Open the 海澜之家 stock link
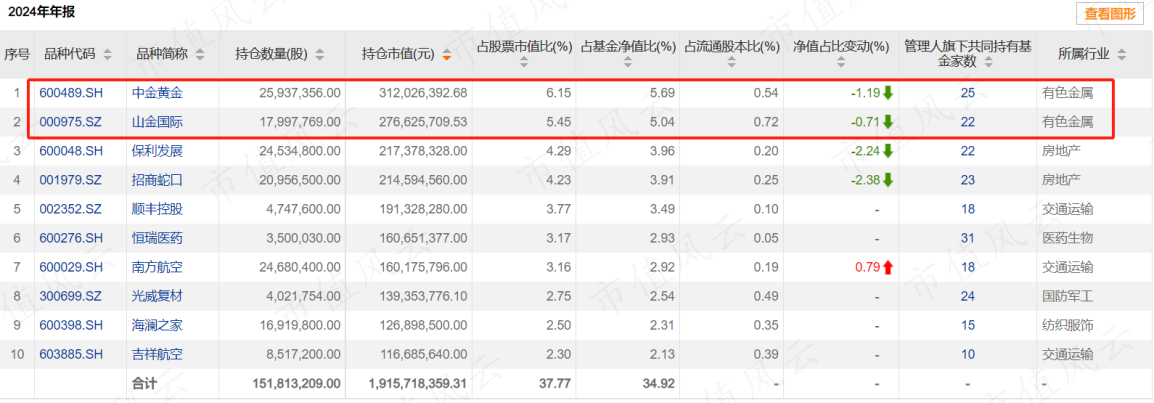 [x=157, y=325]
